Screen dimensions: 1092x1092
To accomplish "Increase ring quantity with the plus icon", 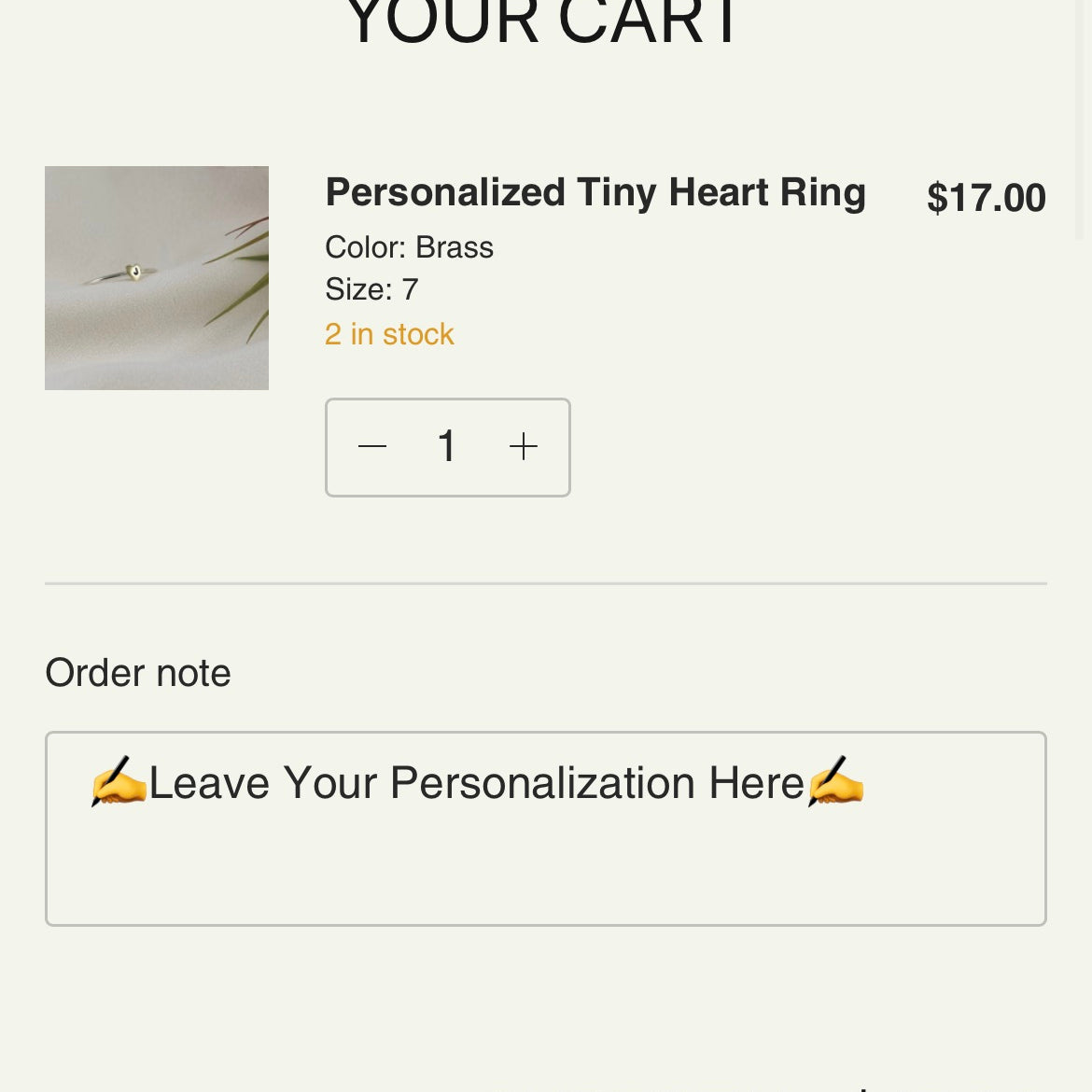I will (524, 447).
